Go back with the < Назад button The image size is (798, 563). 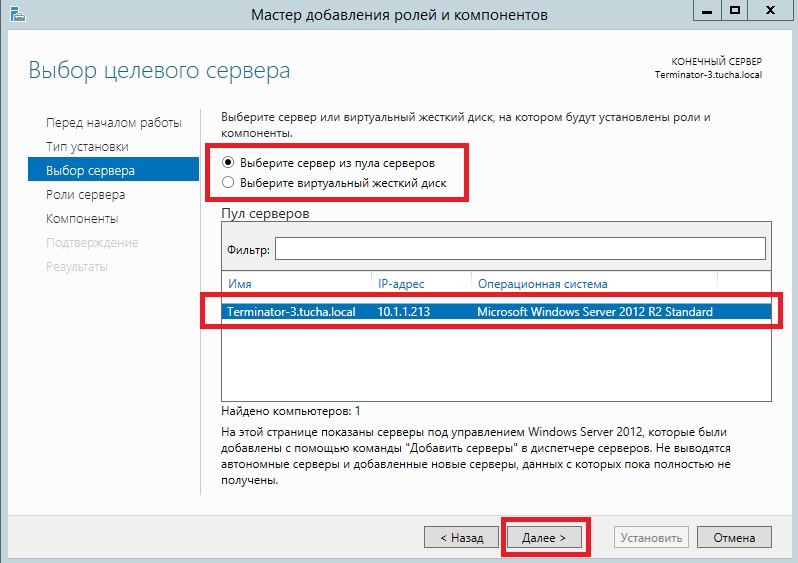461,538
